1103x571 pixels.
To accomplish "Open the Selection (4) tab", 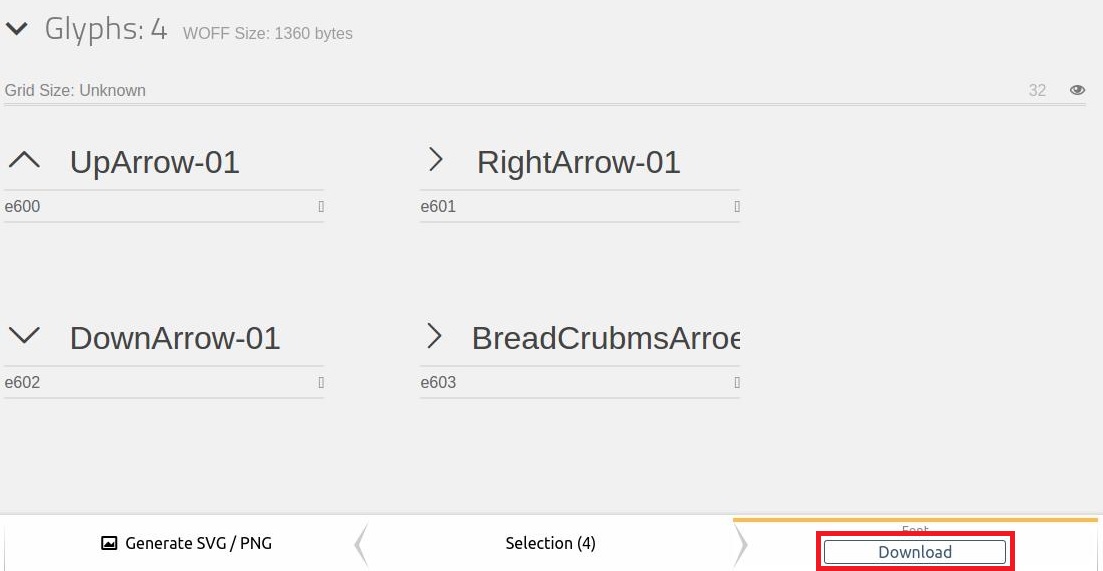I will (551, 544).
